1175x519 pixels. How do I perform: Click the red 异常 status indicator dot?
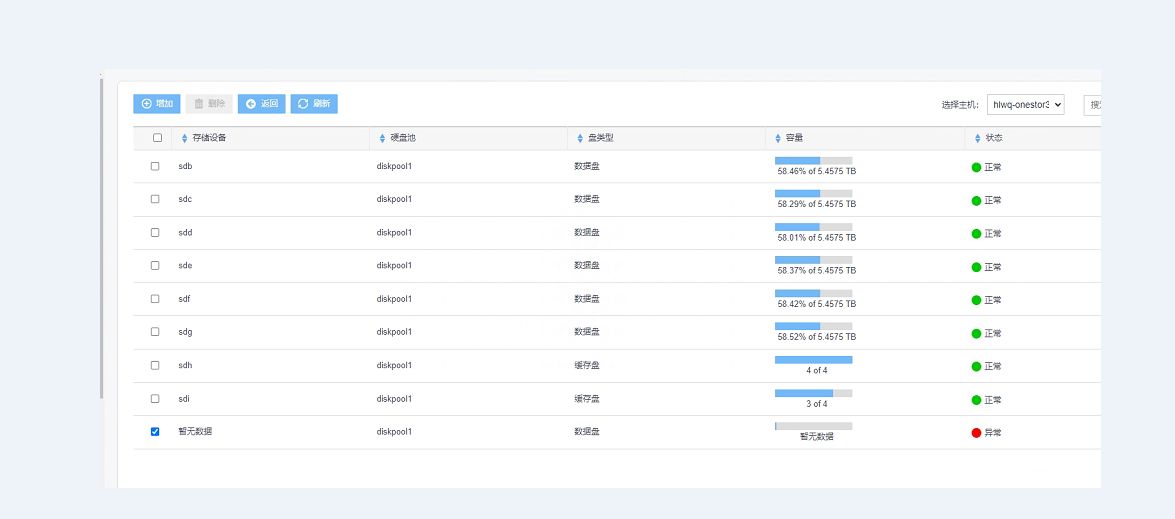tap(976, 433)
